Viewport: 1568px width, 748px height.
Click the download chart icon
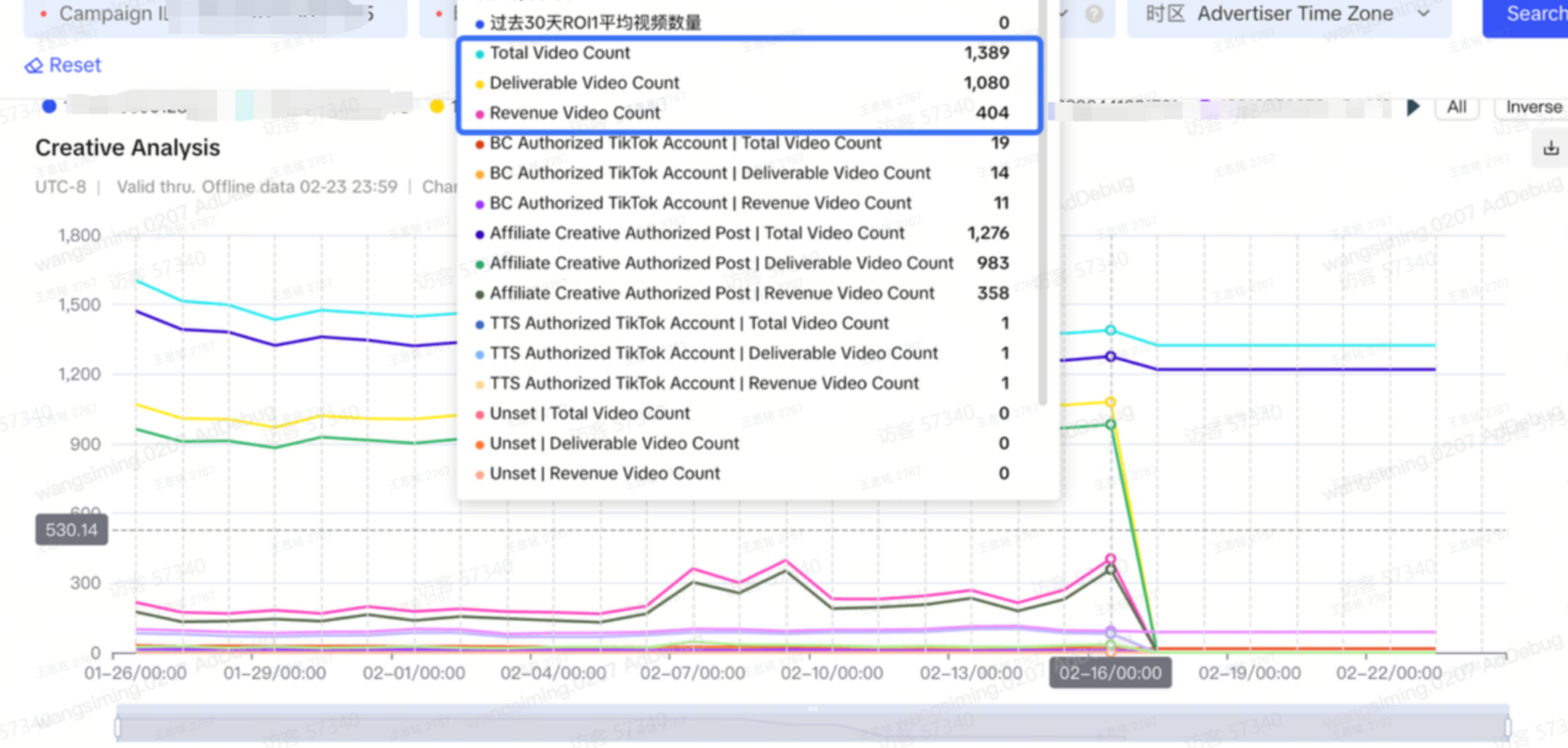tap(1551, 149)
